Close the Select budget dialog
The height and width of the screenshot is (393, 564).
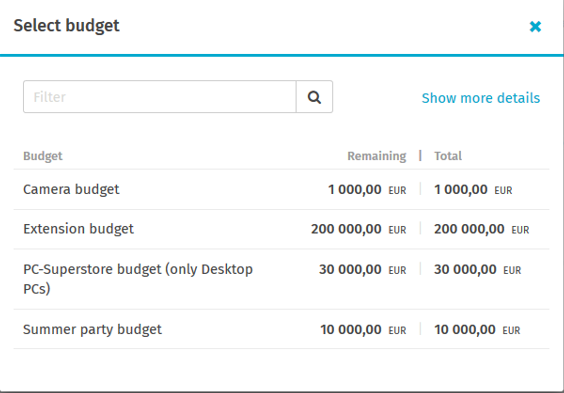click(535, 26)
